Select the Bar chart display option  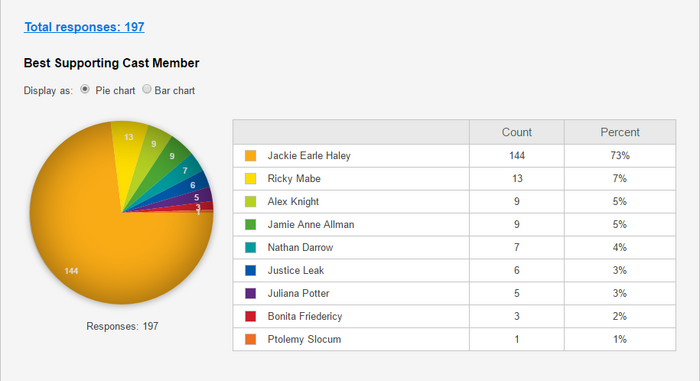146,89
